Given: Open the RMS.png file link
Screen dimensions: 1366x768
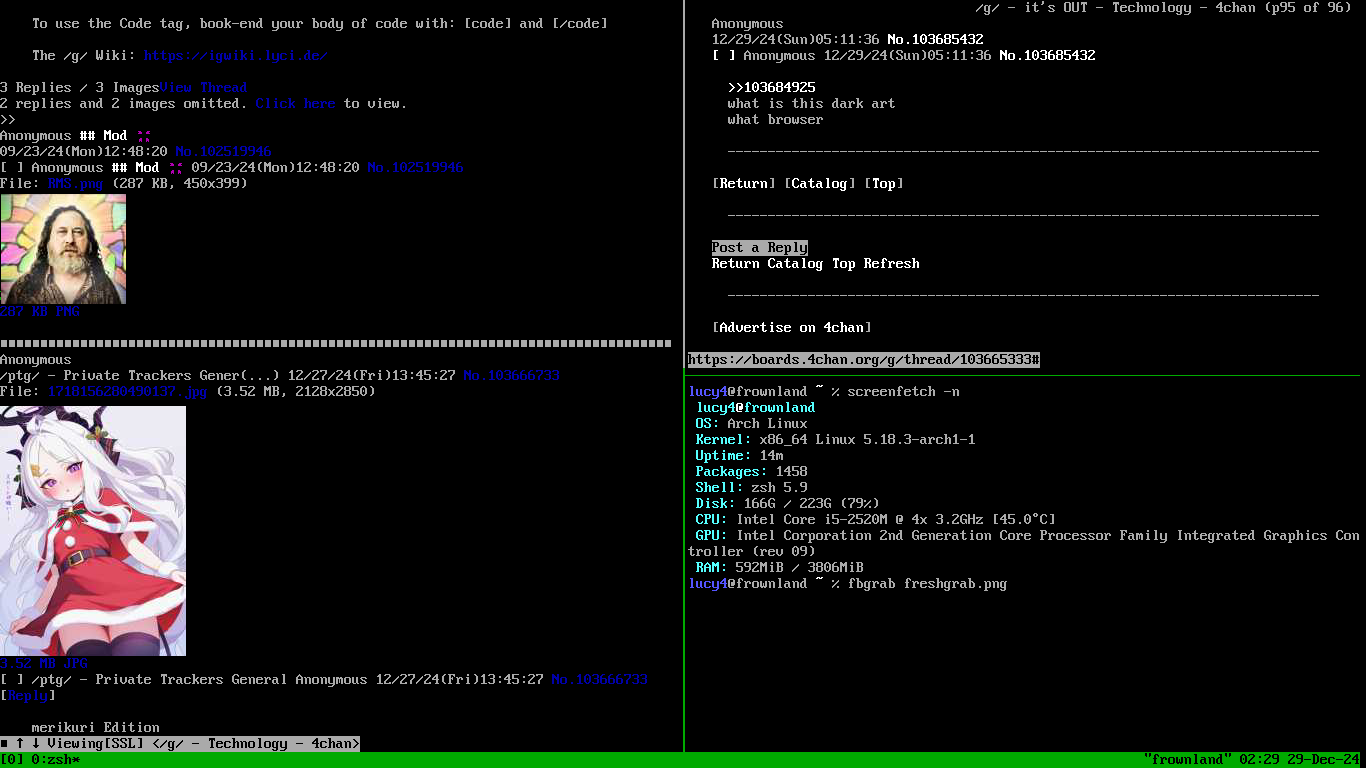Looking at the screenshot, I should (x=75, y=183).
